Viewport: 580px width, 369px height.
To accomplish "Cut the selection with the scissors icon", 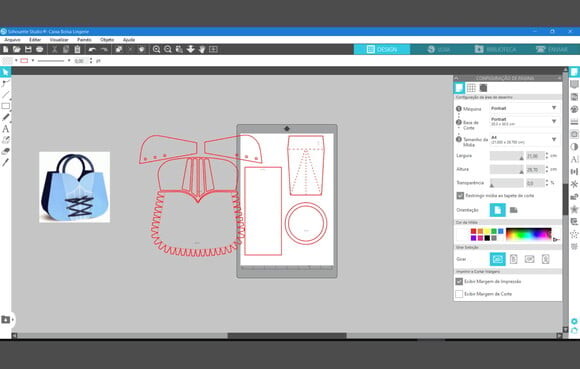I will point(54,49).
